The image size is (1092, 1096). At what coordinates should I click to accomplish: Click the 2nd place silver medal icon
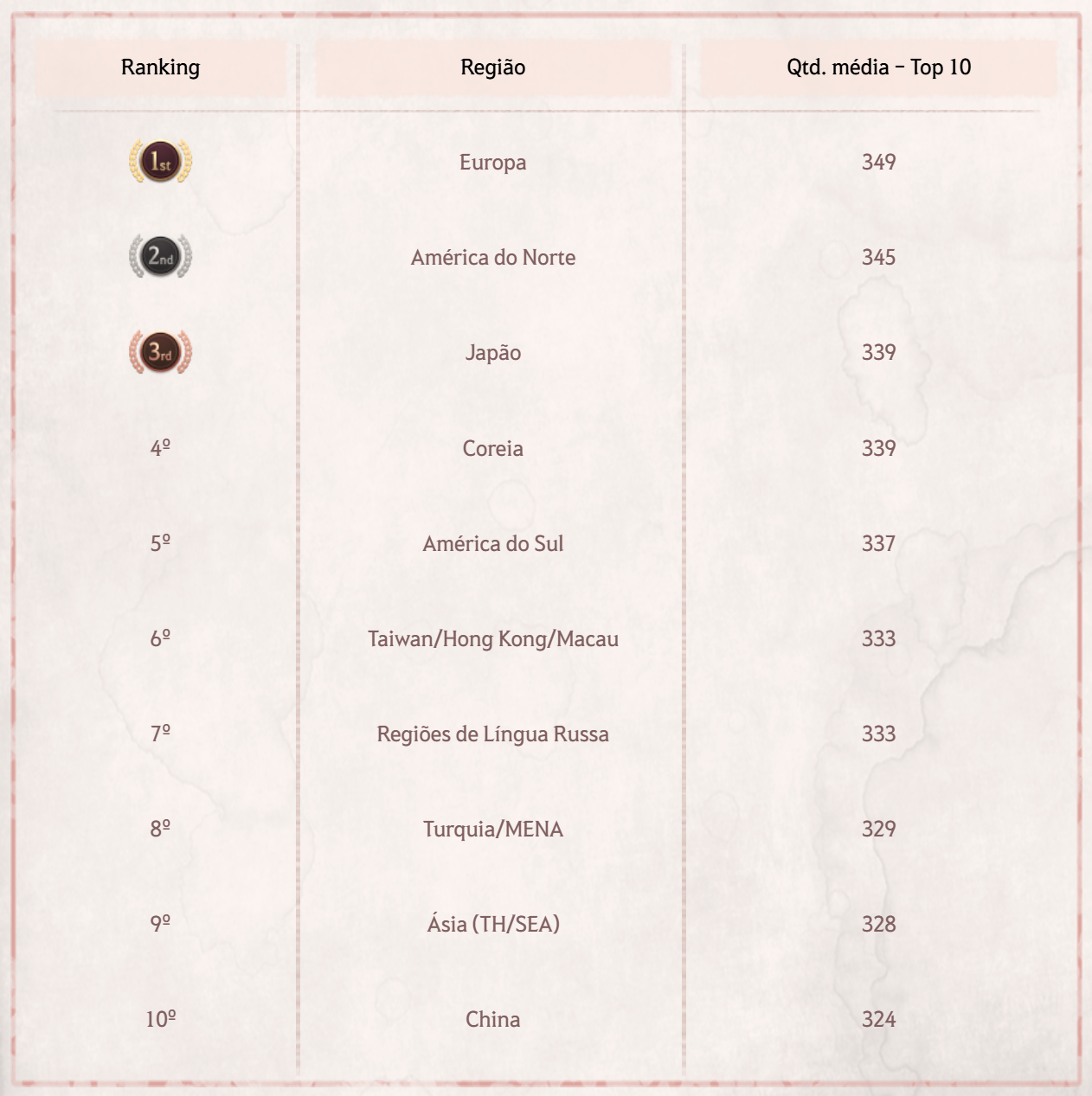[160, 257]
